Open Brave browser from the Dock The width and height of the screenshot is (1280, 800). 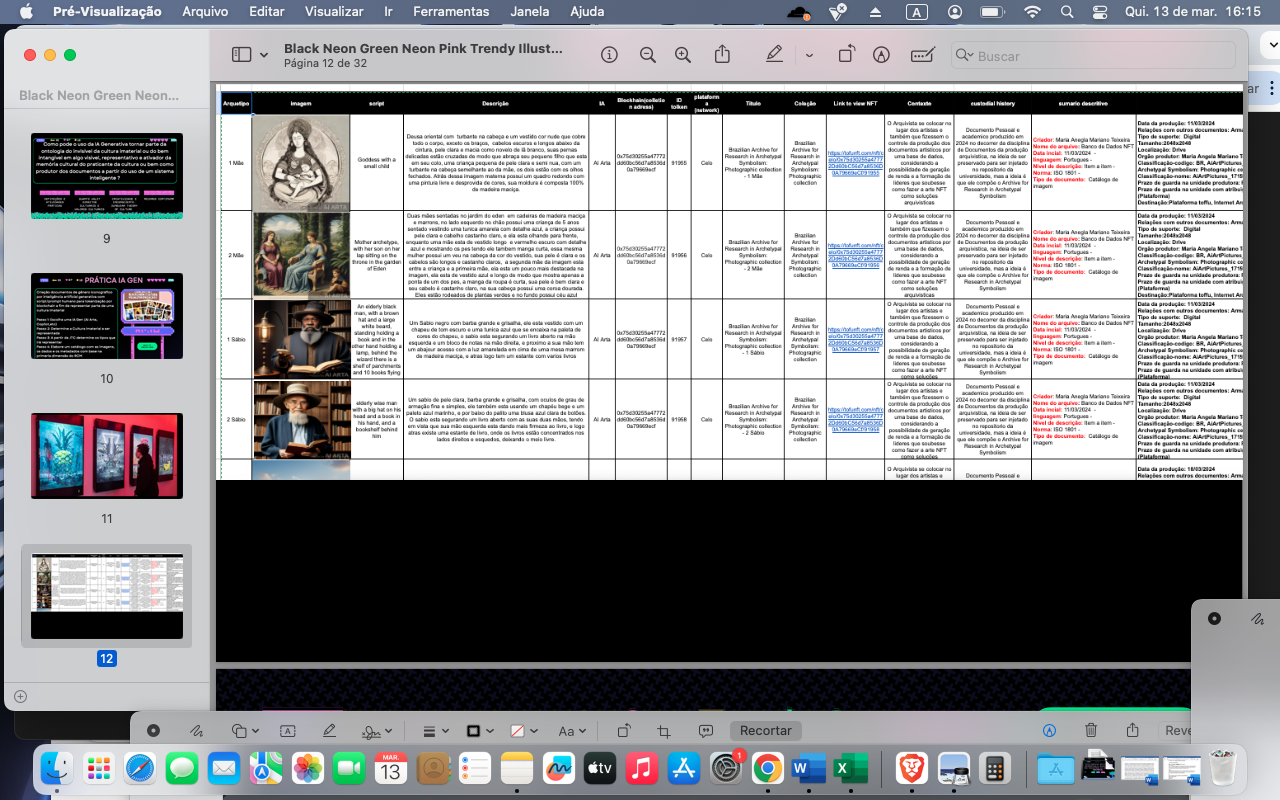coord(911,768)
